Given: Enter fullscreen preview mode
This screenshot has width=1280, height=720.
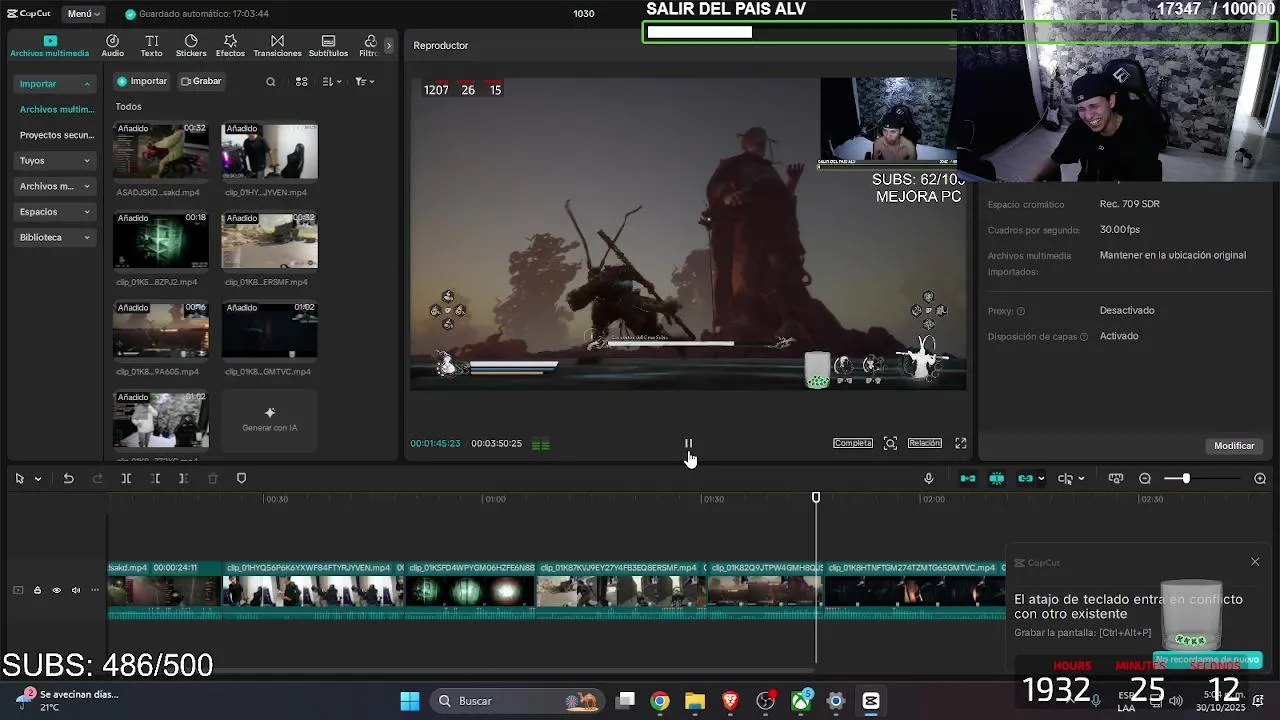Looking at the screenshot, I should click(x=960, y=443).
